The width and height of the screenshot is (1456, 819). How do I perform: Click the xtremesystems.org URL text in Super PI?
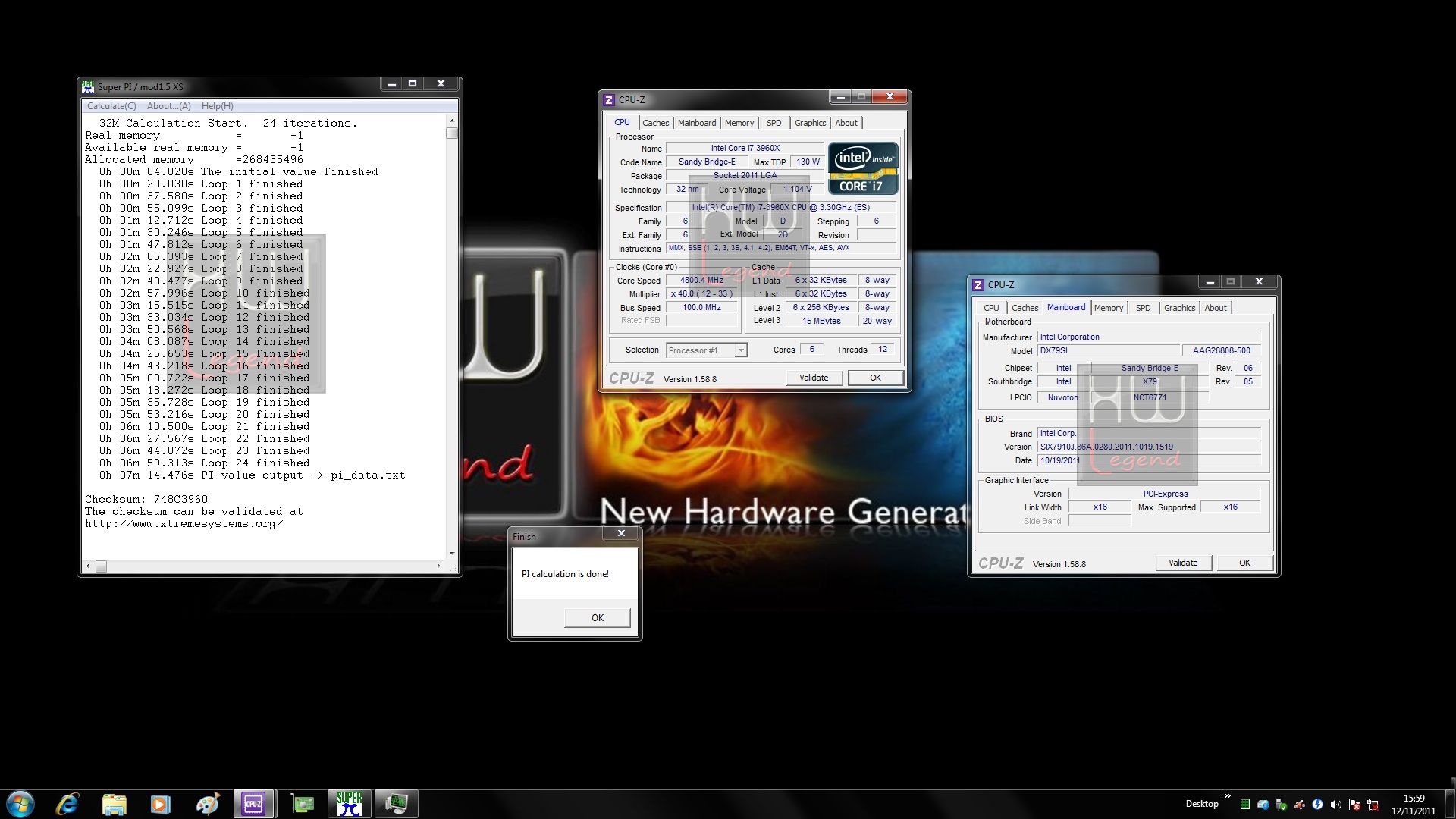click(184, 524)
